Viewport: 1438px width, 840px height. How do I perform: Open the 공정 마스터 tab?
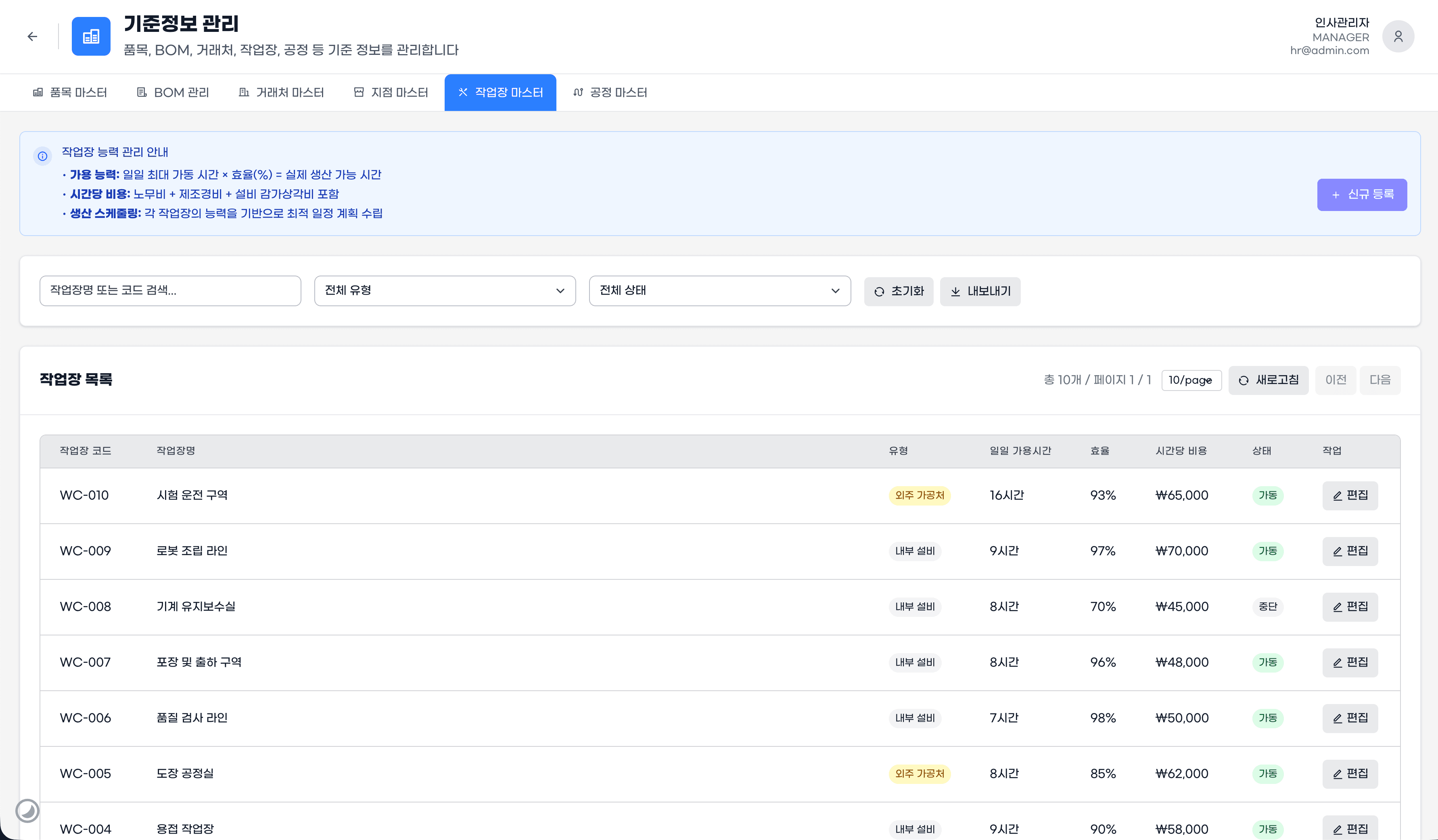point(610,92)
